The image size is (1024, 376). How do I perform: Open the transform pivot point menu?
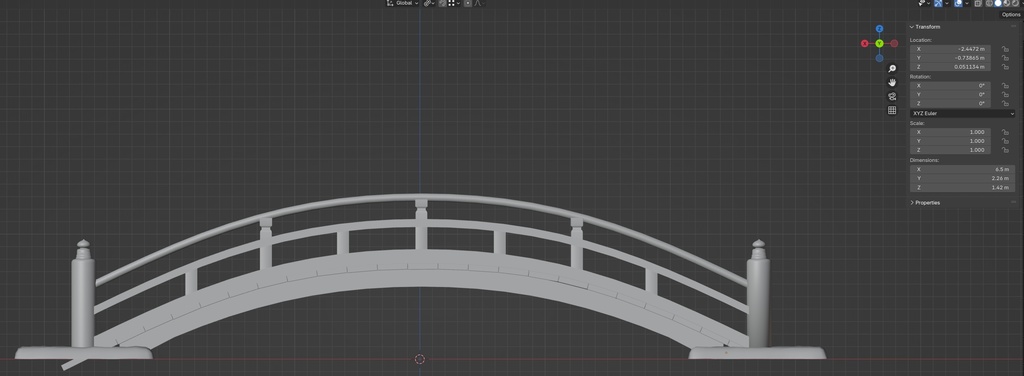(x=428, y=3)
